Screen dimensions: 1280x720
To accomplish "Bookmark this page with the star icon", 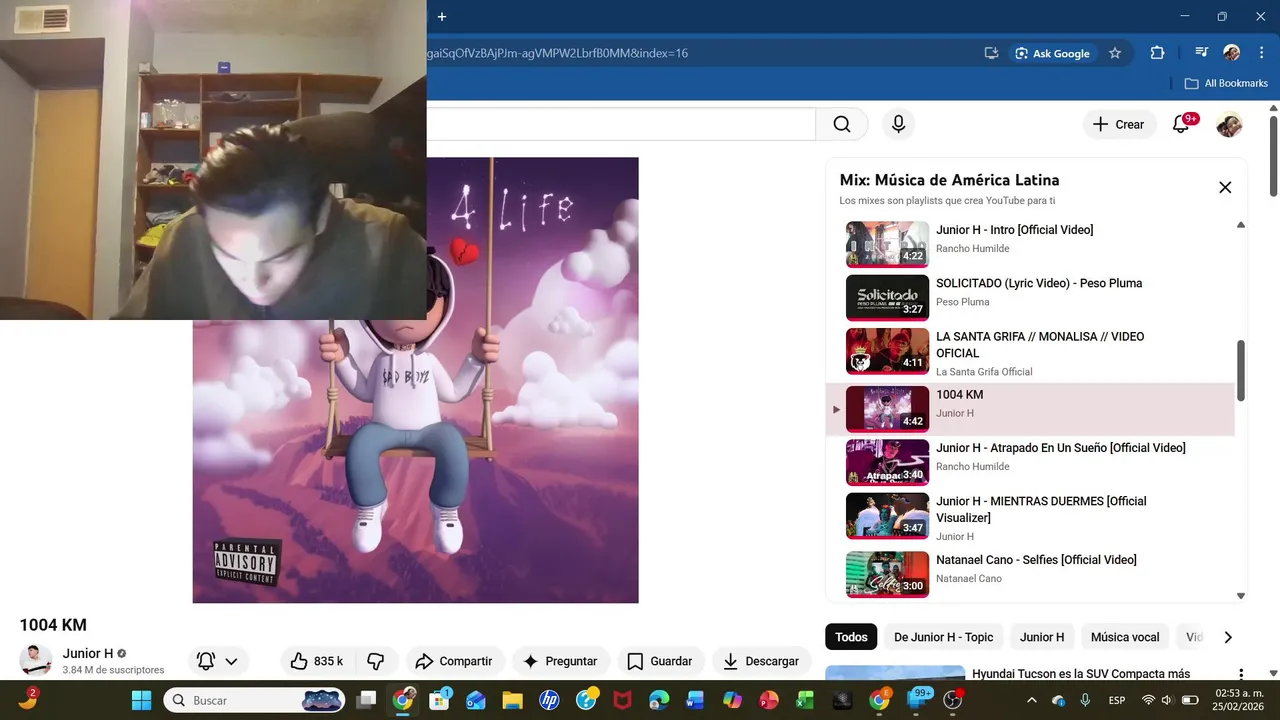I will point(1115,53).
